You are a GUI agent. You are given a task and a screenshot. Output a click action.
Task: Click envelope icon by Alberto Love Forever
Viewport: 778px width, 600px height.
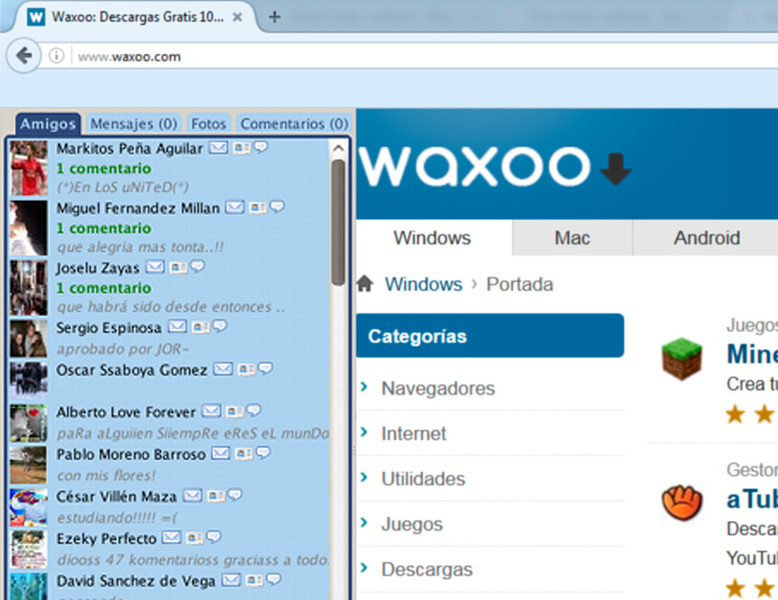pyautogui.click(x=211, y=411)
